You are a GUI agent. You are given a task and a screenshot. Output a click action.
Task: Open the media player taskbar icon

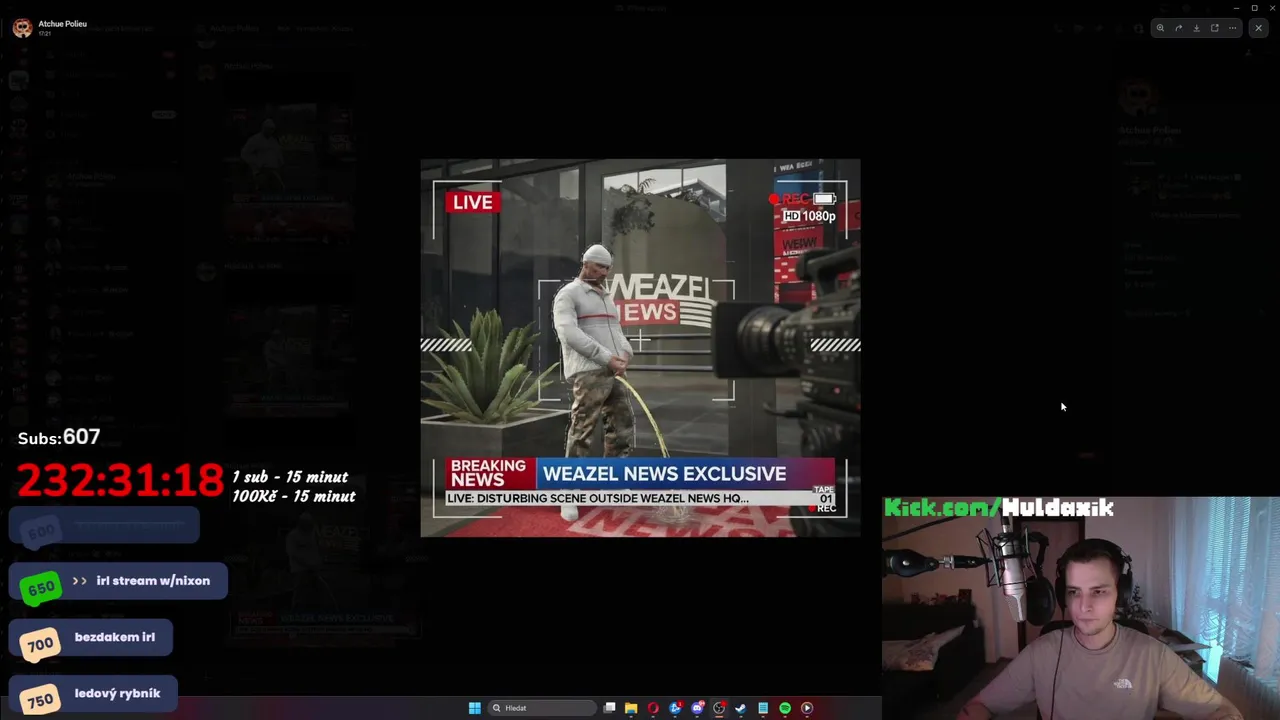pyautogui.click(x=807, y=708)
